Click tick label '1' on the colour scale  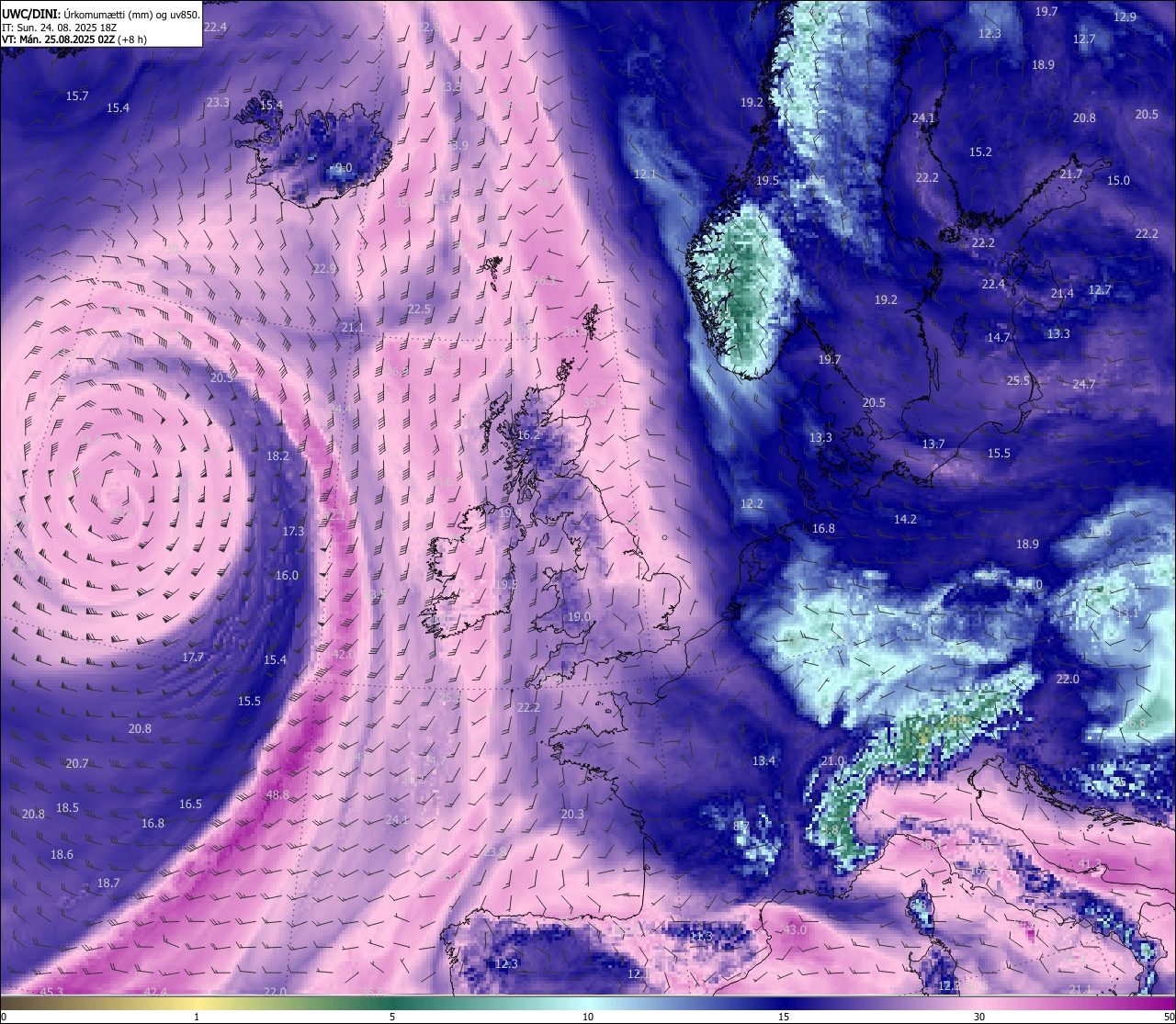(197, 1017)
